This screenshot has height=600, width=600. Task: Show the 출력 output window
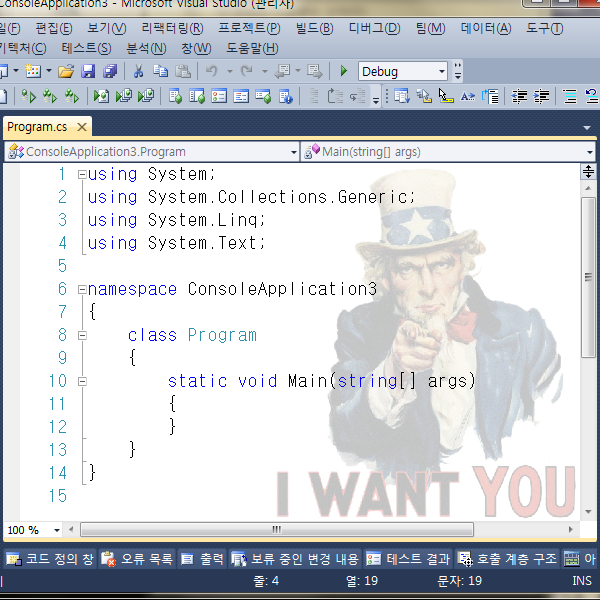(202, 559)
